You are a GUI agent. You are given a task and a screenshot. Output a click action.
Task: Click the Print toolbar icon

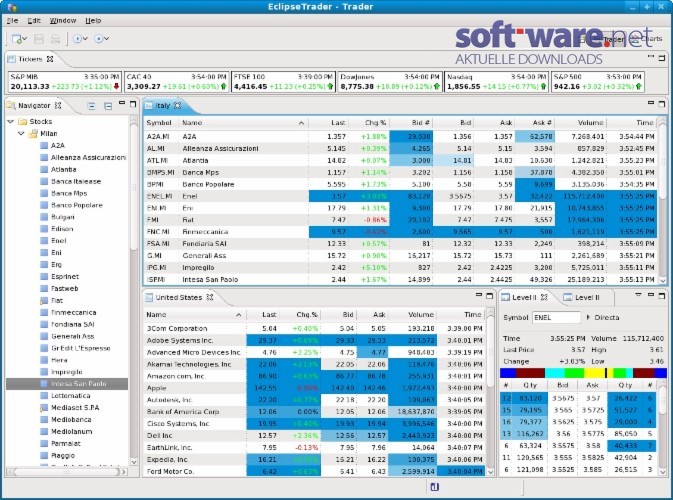(55, 39)
